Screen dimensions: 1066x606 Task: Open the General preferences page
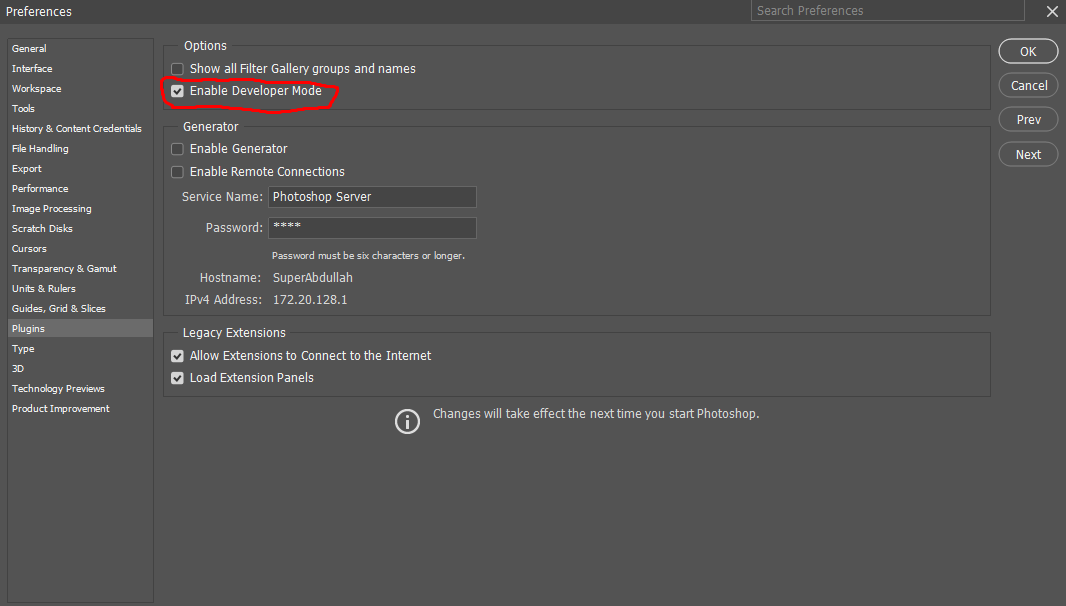(29, 48)
